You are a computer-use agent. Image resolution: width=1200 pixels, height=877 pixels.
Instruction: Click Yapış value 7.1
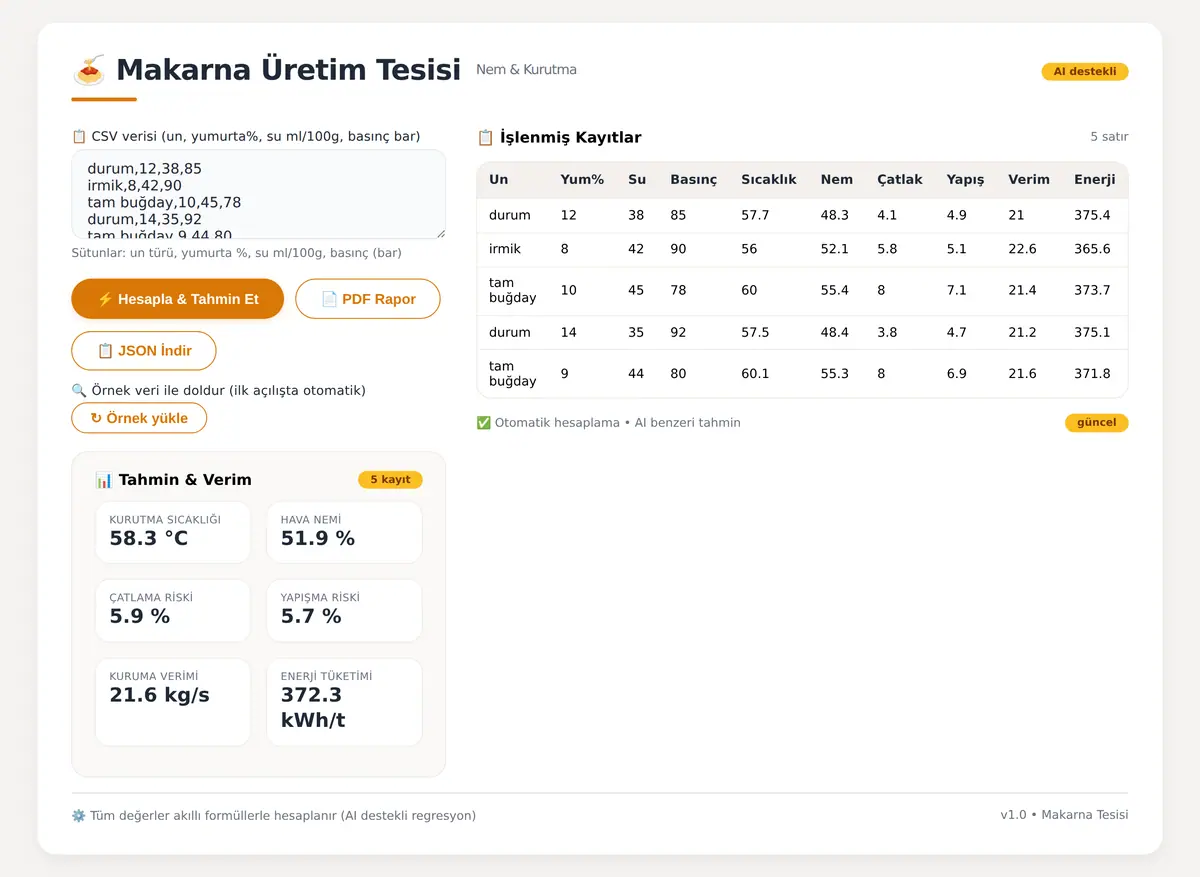click(957, 290)
